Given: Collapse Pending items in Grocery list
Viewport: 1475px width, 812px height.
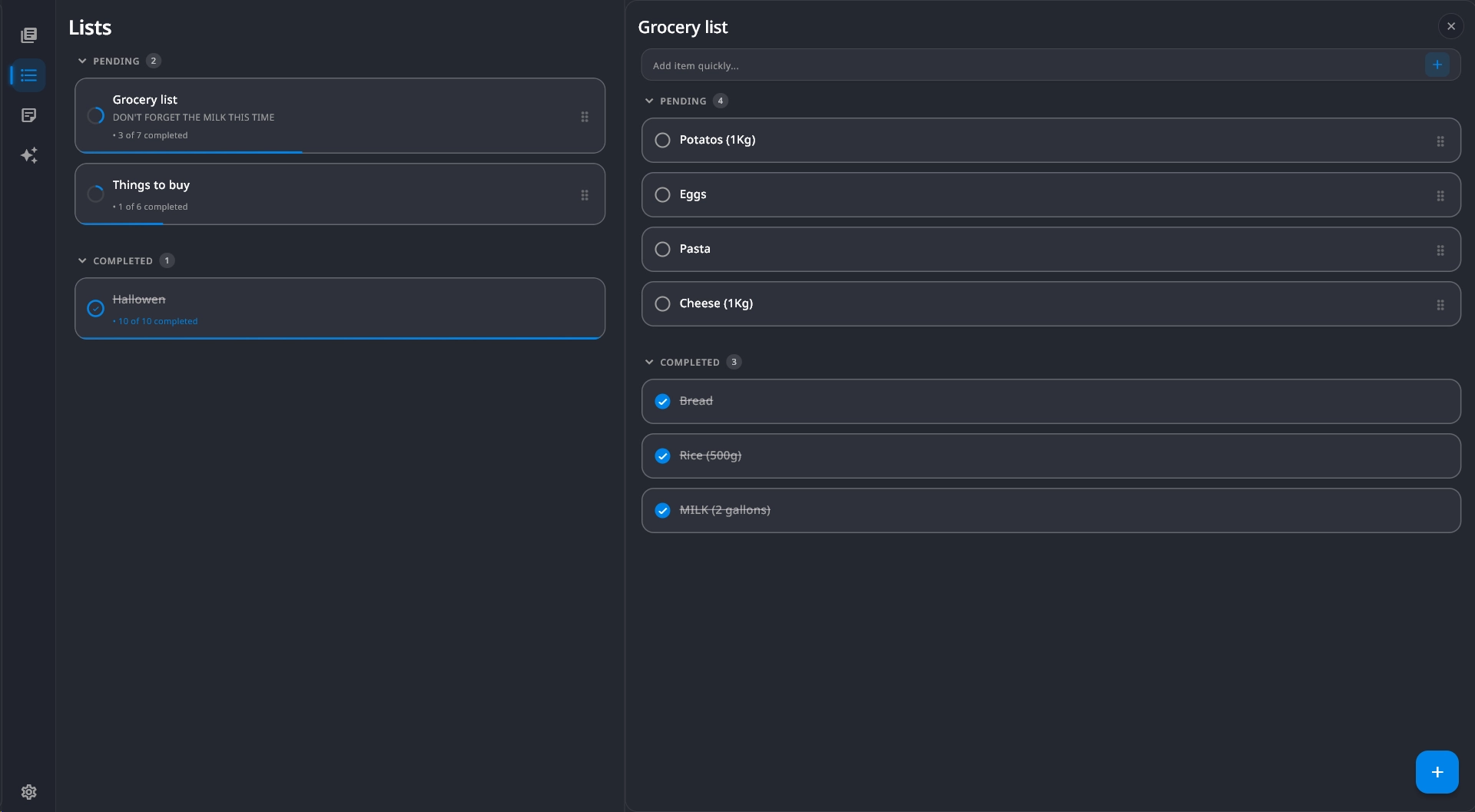Looking at the screenshot, I should 649,101.
